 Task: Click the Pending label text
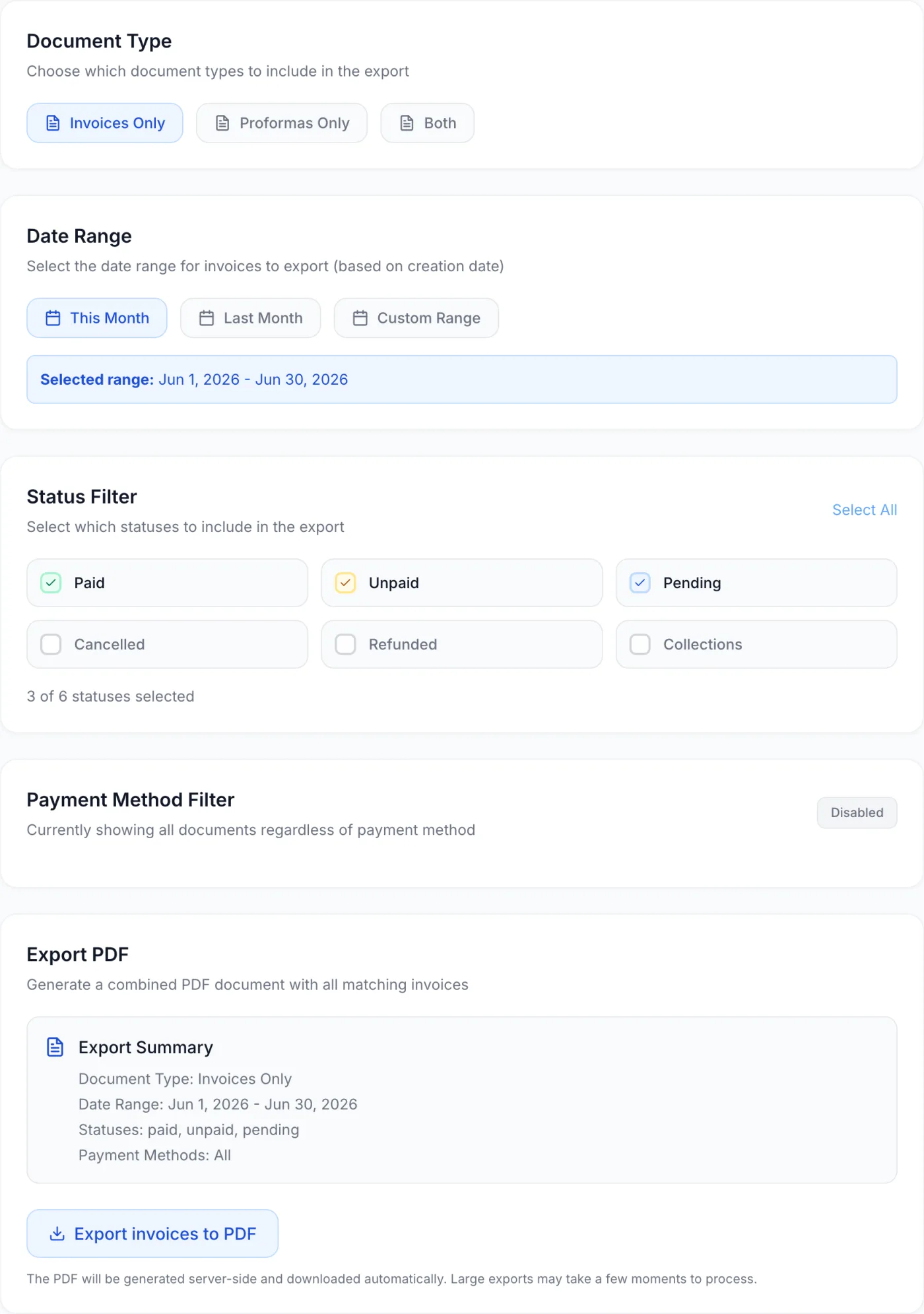(692, 583)
